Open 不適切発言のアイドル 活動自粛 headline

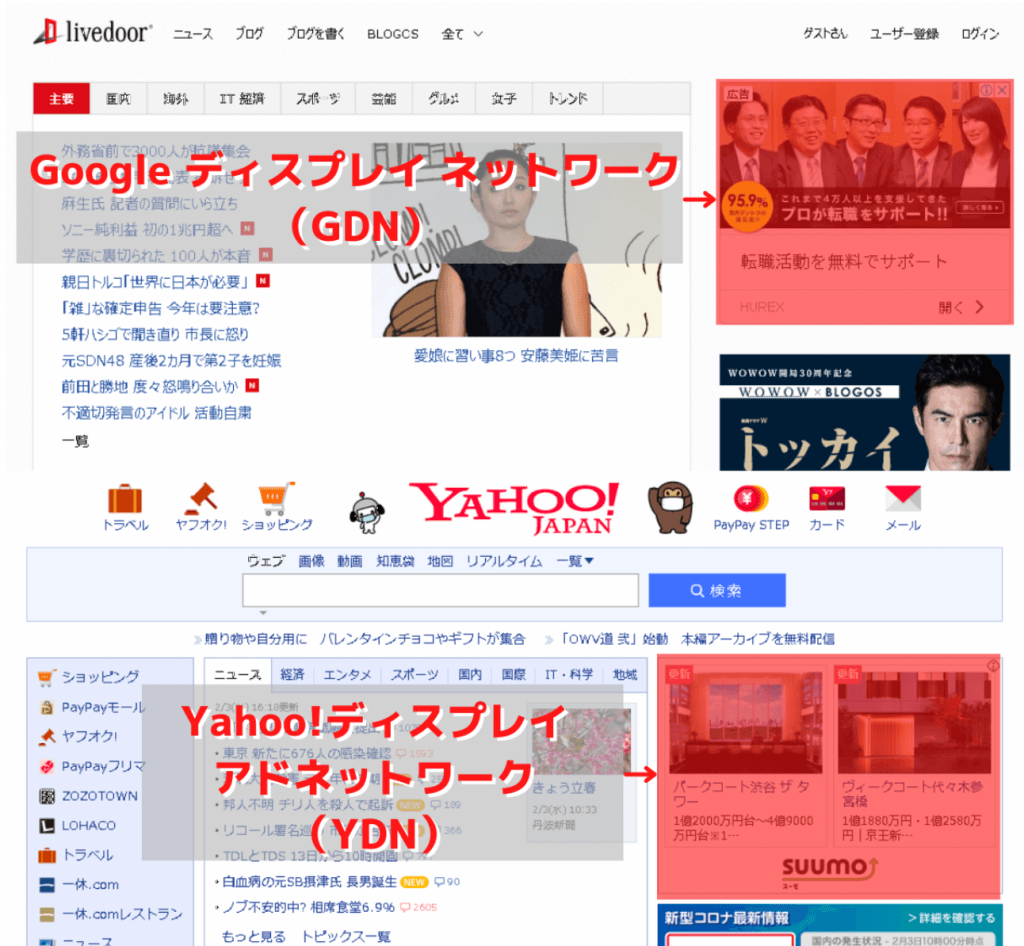pos(156,413)
